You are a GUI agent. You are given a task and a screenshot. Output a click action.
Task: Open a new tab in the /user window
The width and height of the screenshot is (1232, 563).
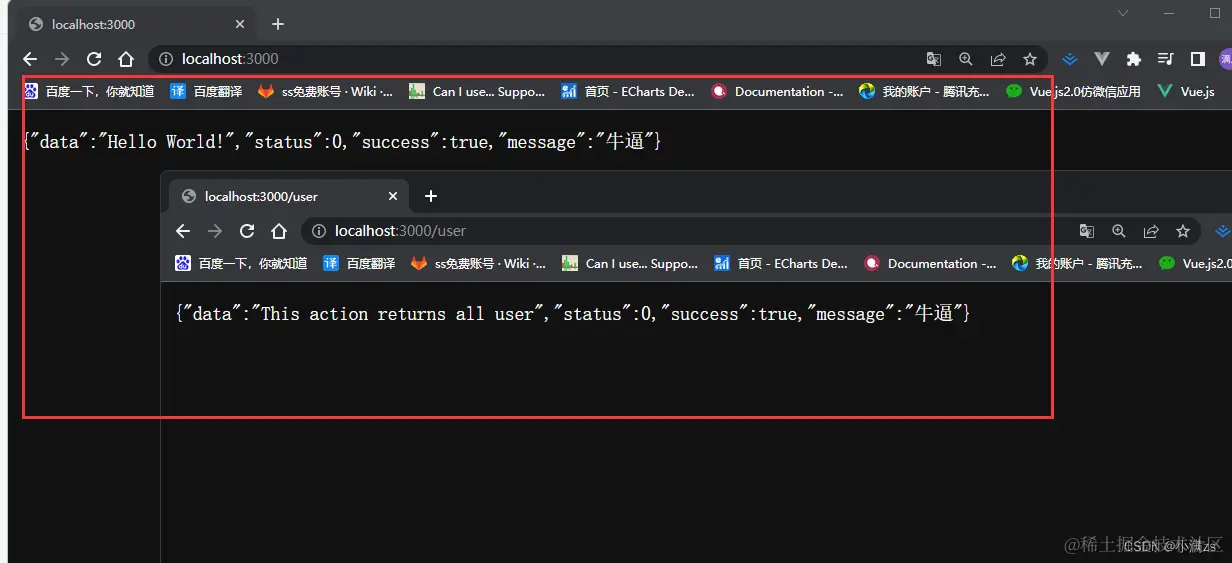431,196
